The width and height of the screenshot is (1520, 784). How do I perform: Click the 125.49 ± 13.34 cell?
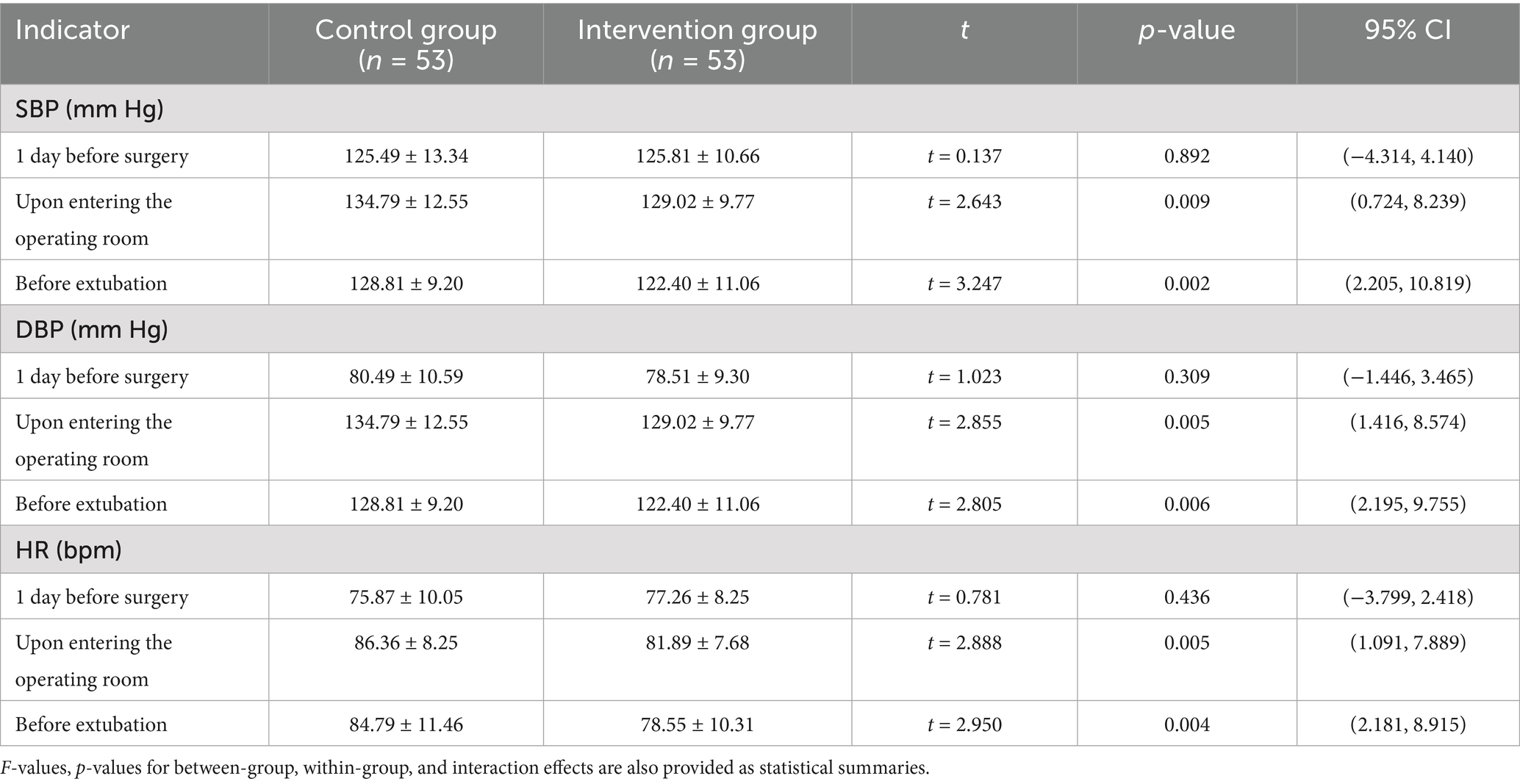(x=406, y=156)
